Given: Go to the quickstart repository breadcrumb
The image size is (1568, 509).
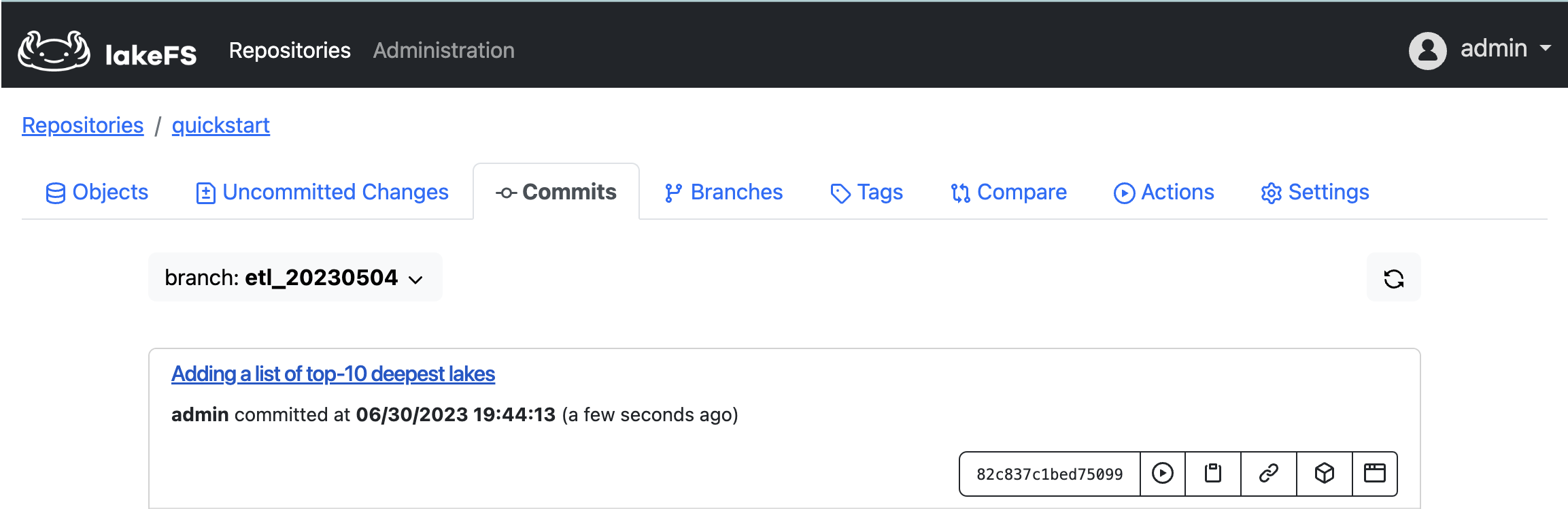Looking at the screenshot, I should point(221,125).
